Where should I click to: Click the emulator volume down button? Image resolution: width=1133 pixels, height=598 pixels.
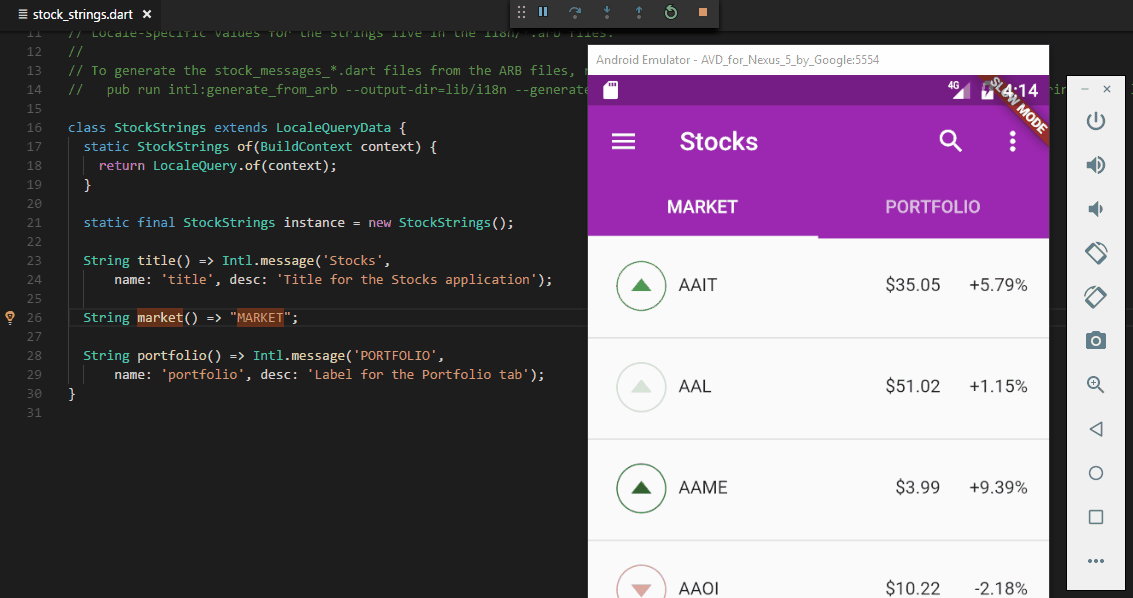1095,209
